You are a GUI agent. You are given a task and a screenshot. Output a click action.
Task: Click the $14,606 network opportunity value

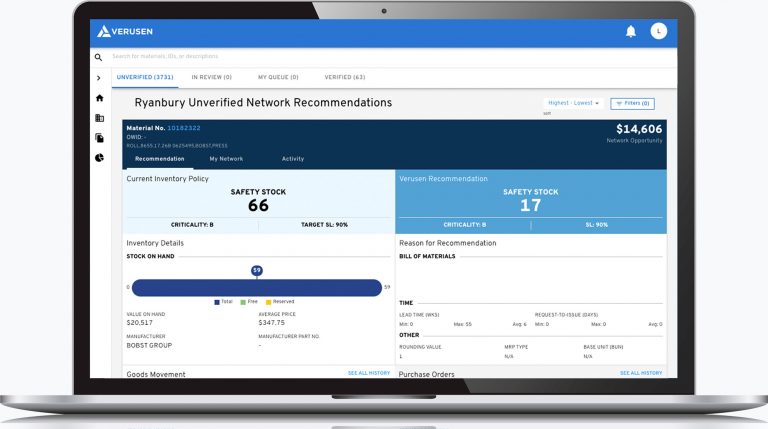point(639,129)
